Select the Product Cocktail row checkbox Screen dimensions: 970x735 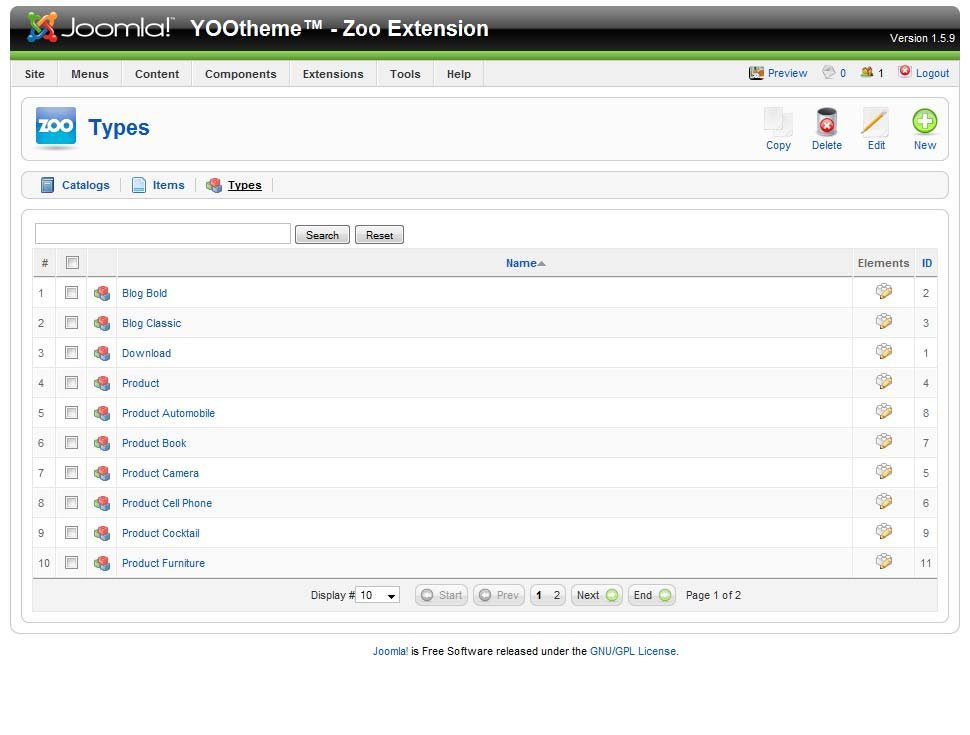[x=72, y=533]
